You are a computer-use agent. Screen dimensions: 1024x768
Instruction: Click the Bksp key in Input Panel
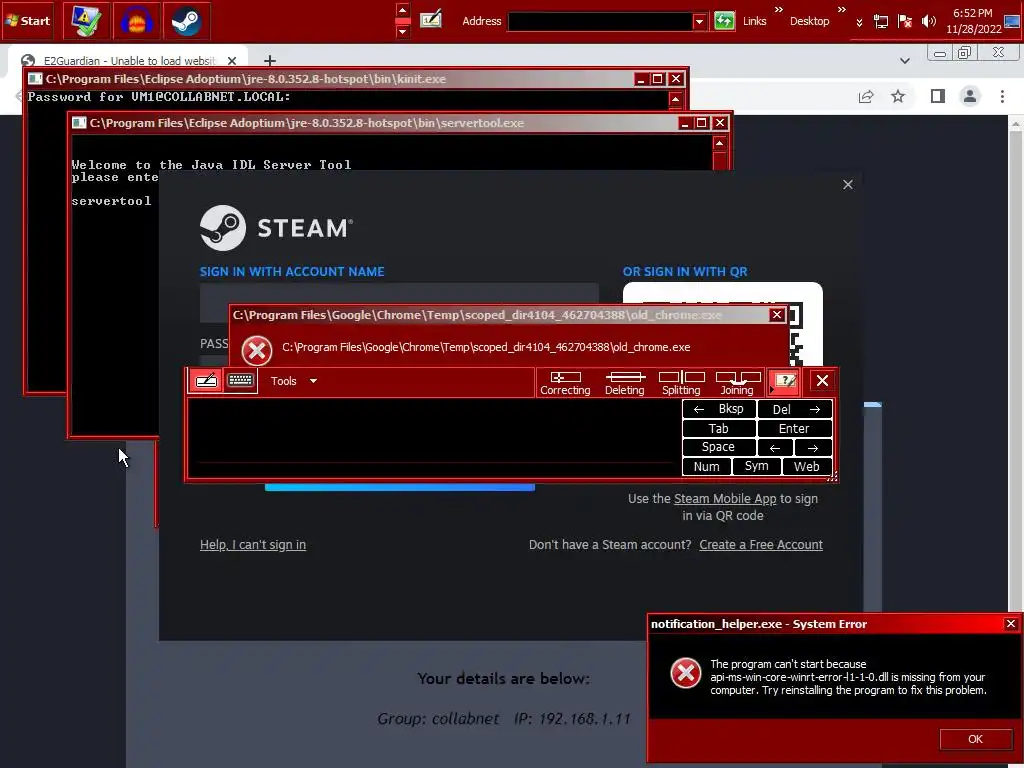719,409
